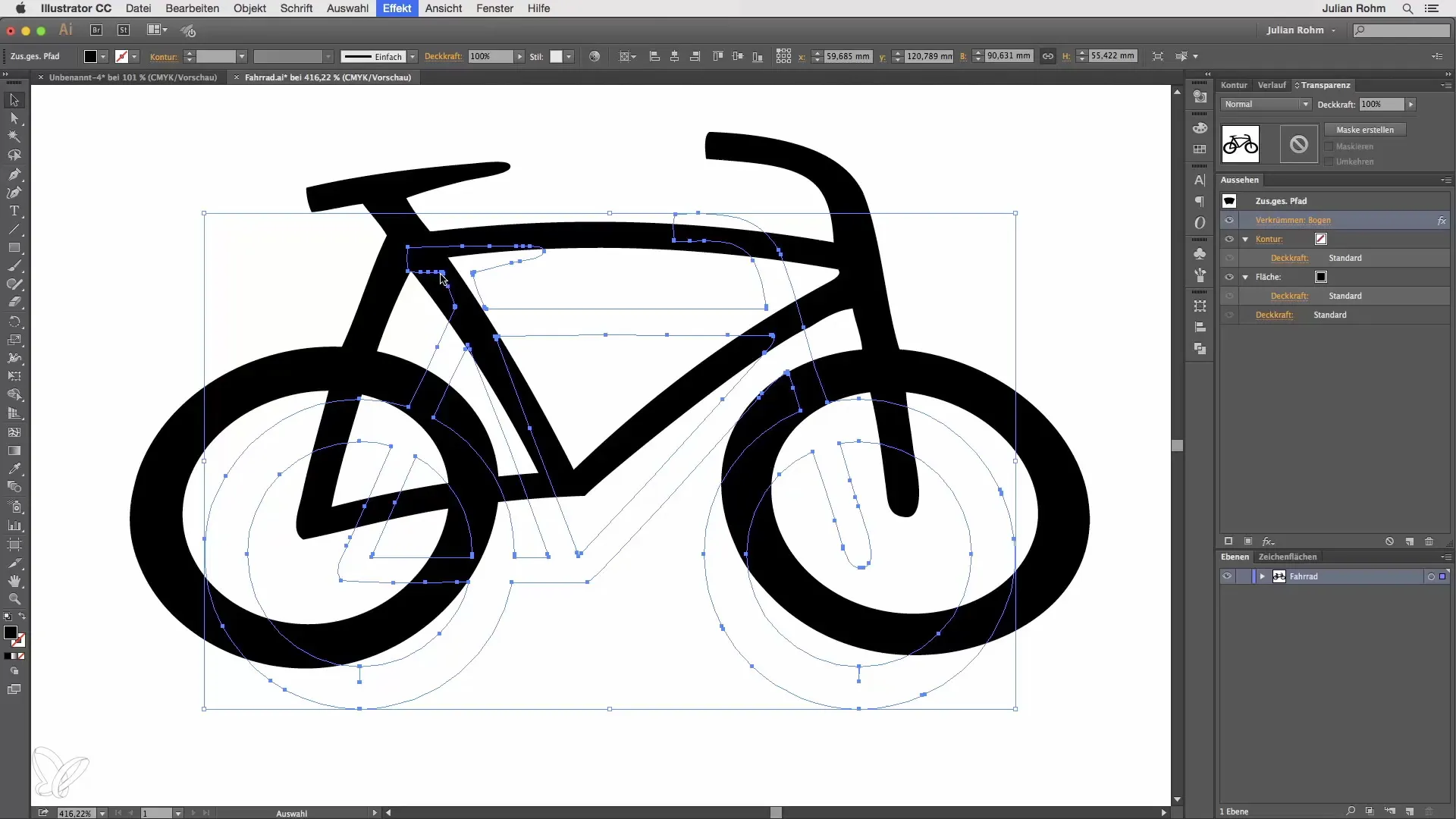The image size is (1456, 819).
Task: Toggle visibility of the Kontur attribute
Action: point(1229,239)
